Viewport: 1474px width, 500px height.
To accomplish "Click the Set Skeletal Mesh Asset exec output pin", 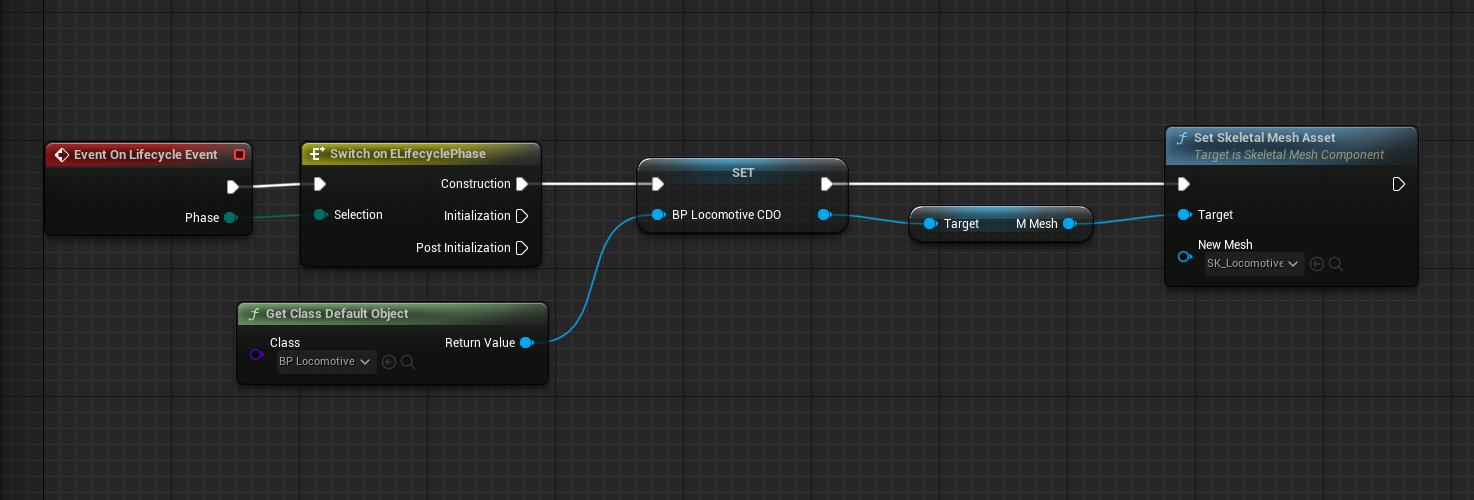I will click(1398, 184).
